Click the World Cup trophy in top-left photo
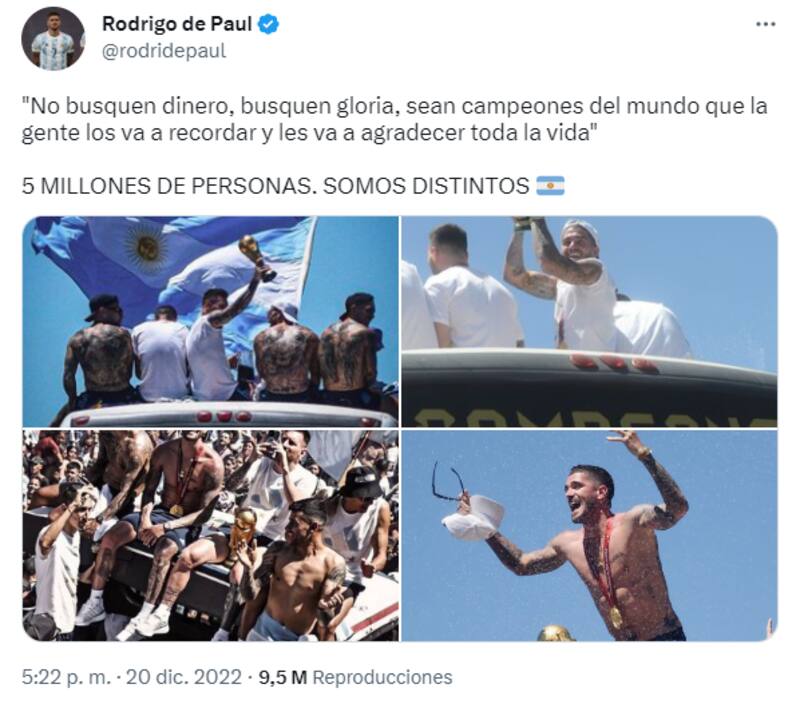This screenshot has height=708, width=800. 257,258
